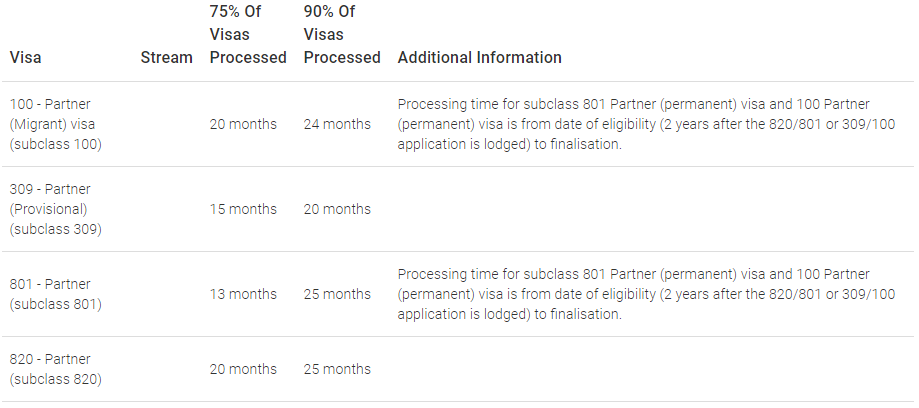Click additional information text for subclass 100

646,124
